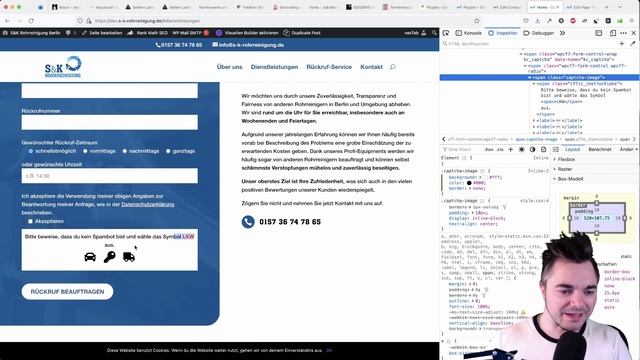Click the gewünschte Uhrzeit input field
640x360 pixels.
109,176
